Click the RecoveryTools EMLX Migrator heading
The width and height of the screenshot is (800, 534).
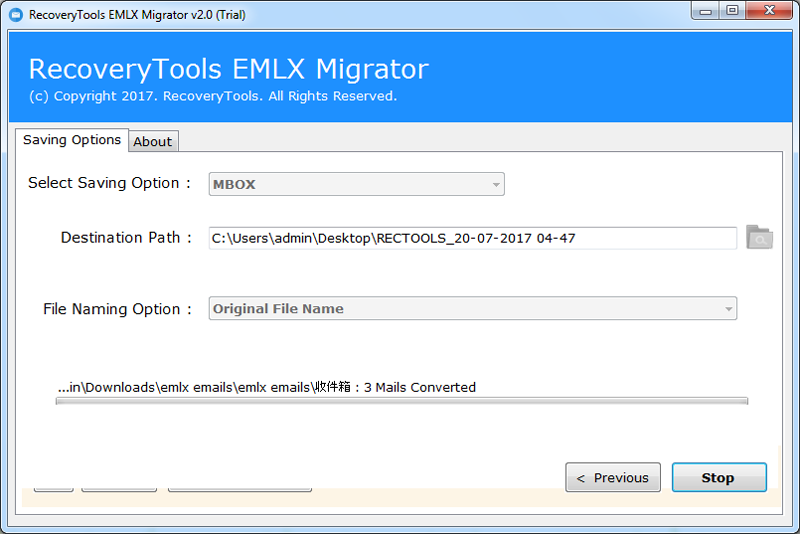point(229,69)
